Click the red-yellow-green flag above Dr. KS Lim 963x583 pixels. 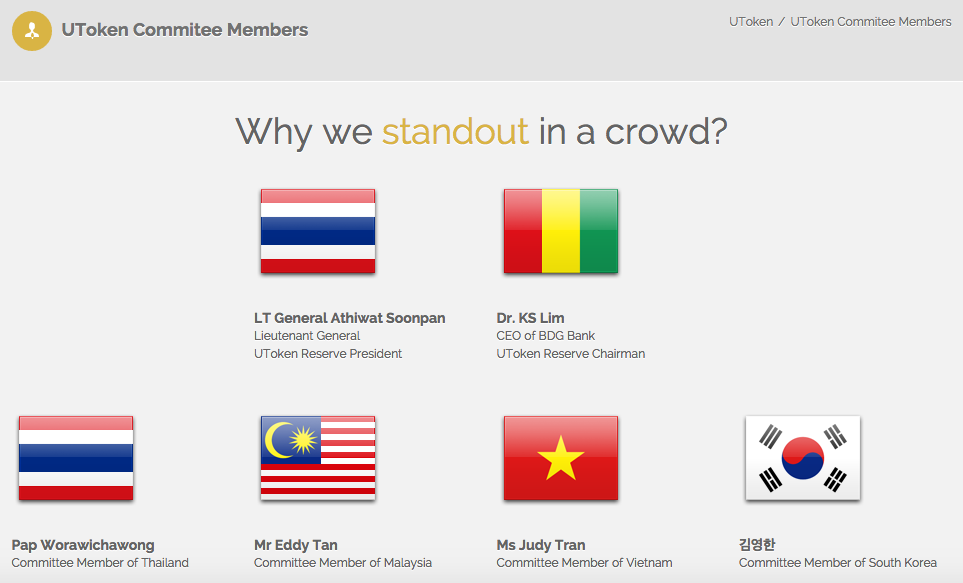coord(560,231)
